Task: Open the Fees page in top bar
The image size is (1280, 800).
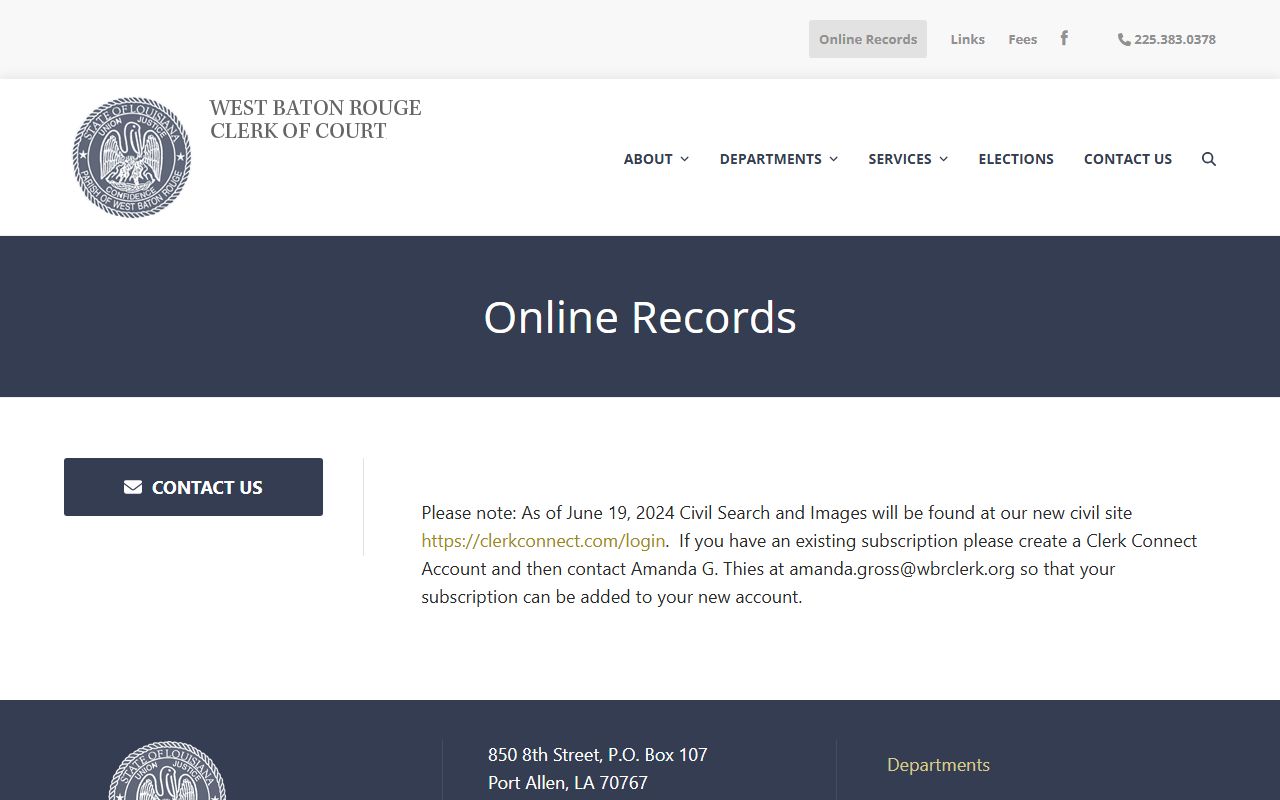Action: pyautogui.click(x=1023, y=39)
